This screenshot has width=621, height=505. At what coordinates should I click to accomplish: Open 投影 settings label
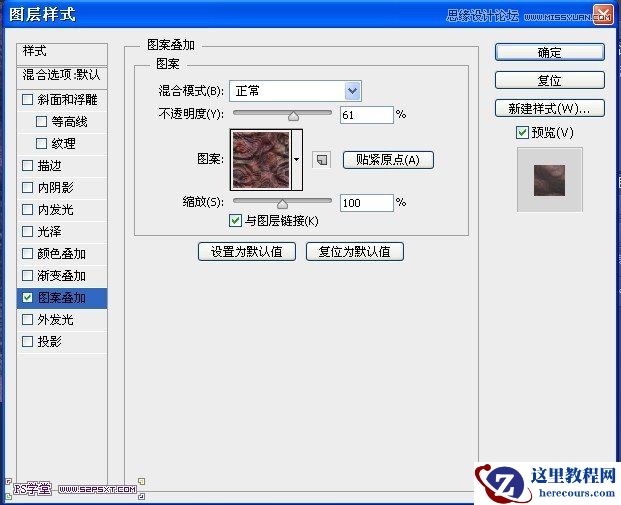[x=50, y=341]
